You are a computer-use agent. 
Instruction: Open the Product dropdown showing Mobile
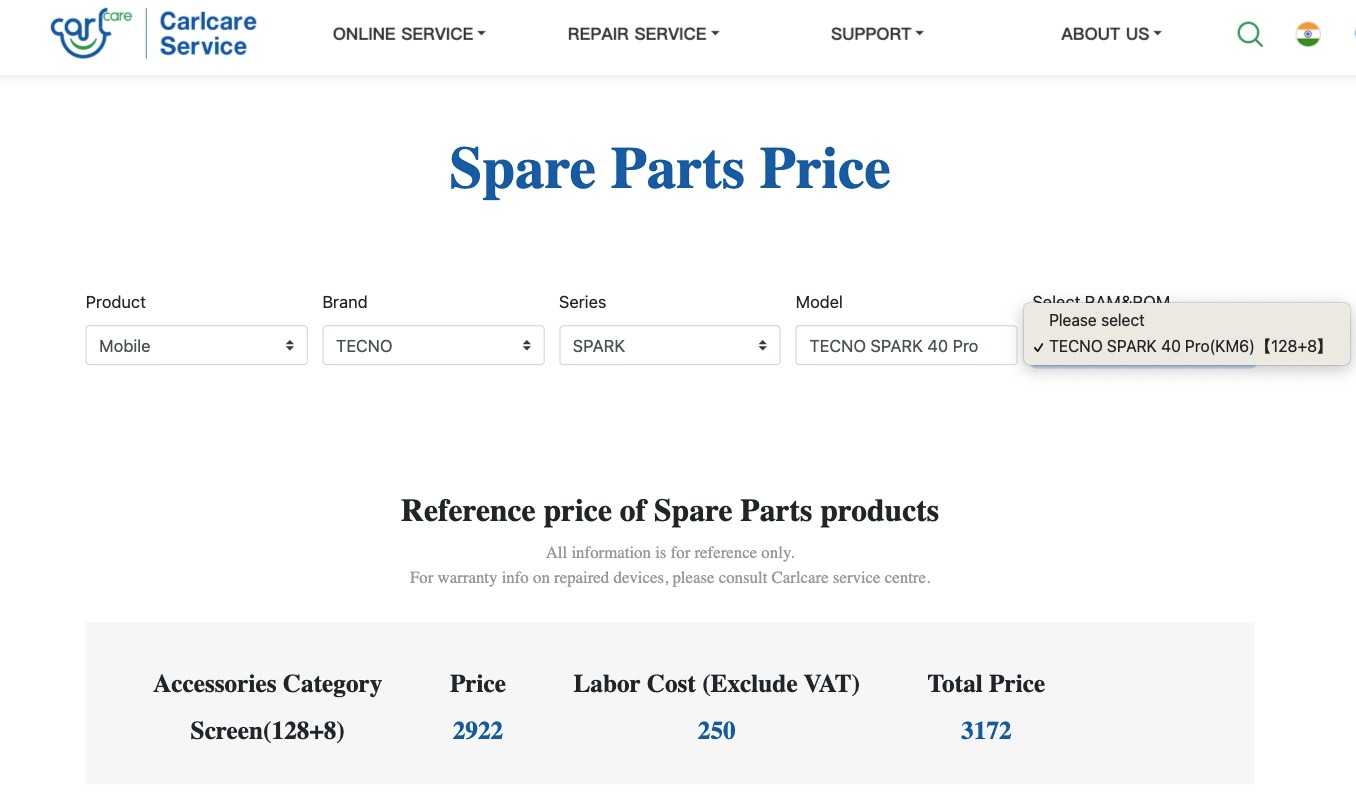tap(197, 346)
